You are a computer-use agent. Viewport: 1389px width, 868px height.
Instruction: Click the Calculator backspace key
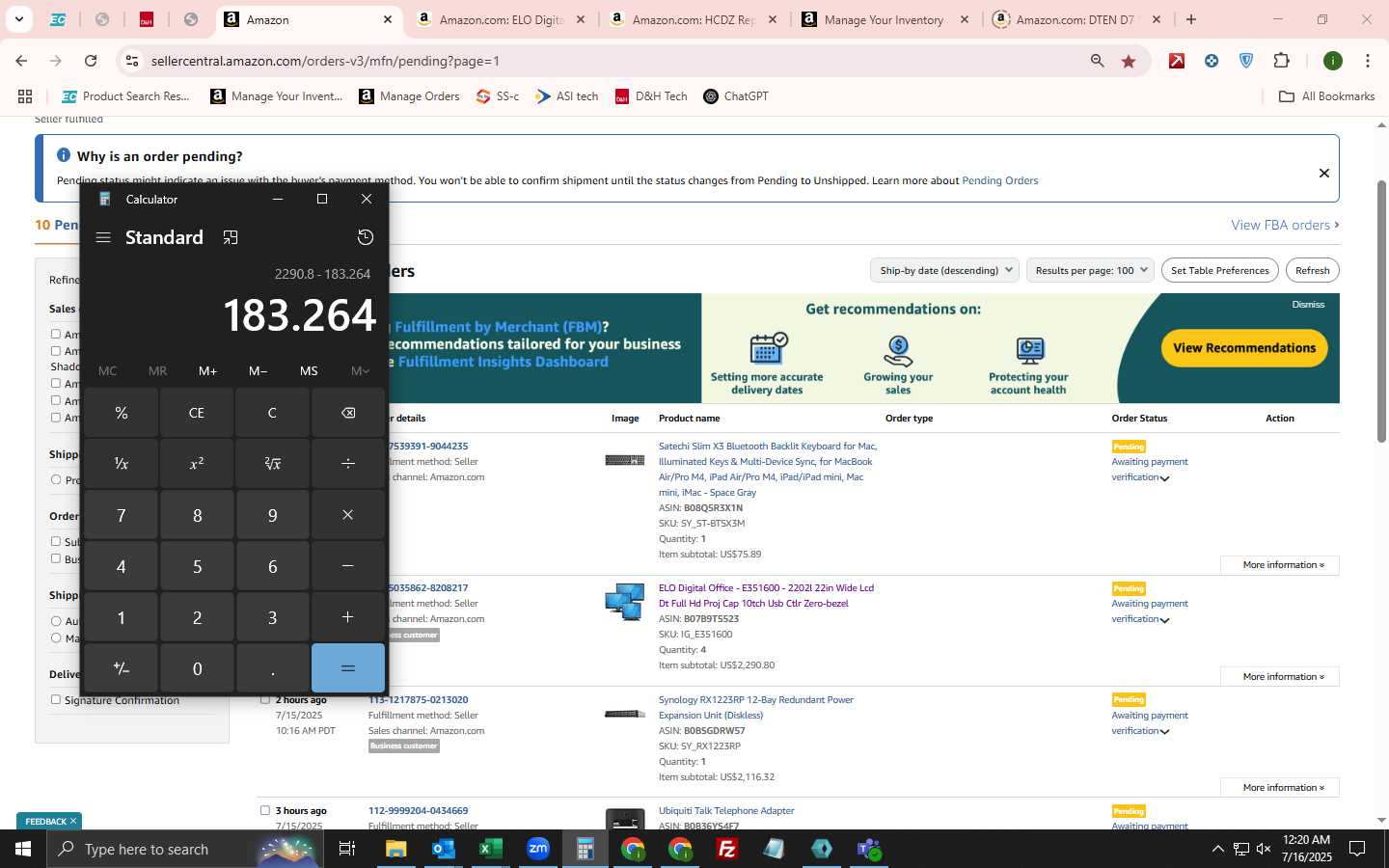click(x=348, y=413)
